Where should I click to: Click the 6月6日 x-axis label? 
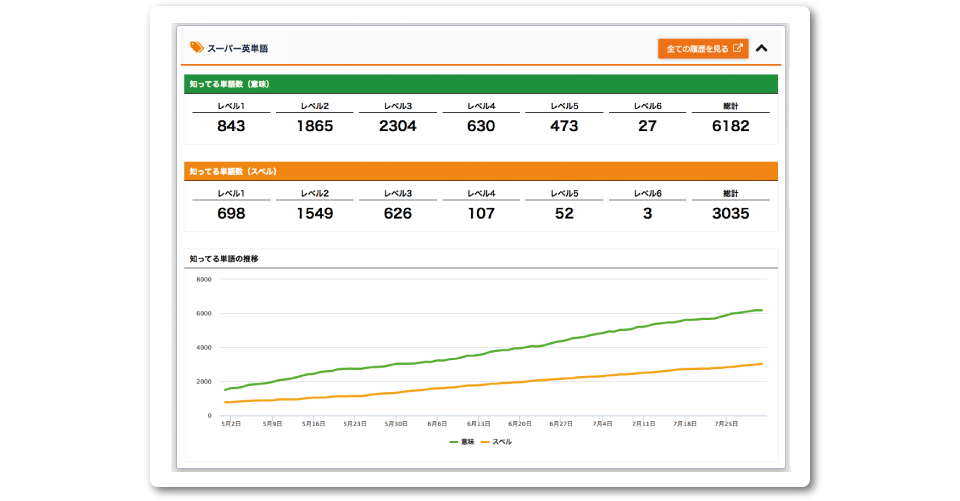[x=437, y=424]
